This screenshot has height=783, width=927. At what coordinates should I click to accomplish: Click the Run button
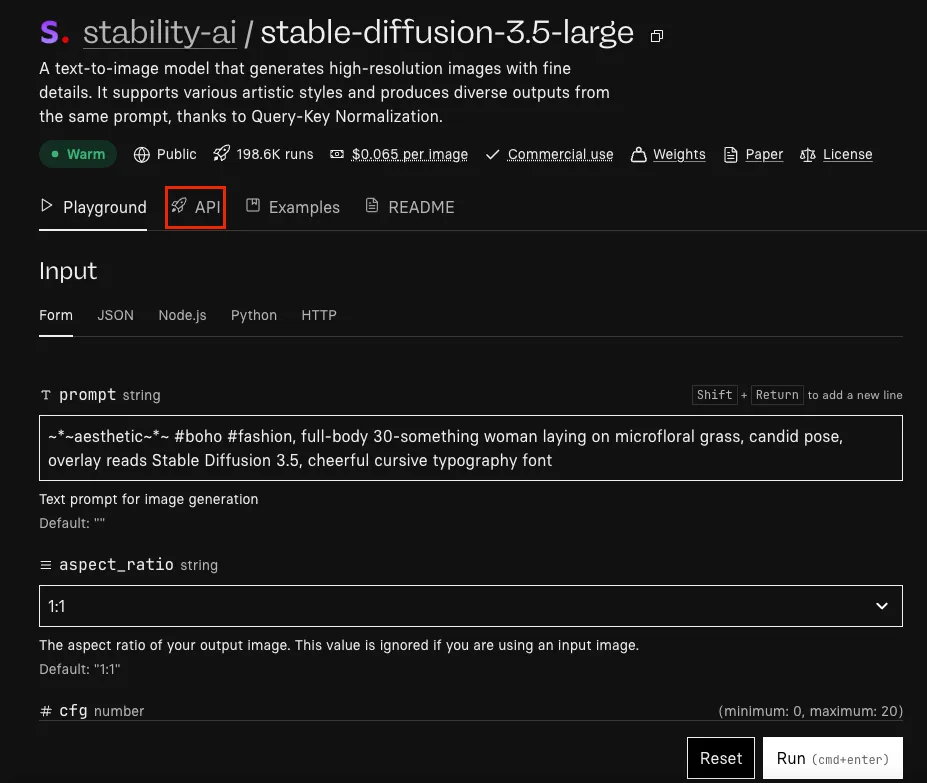832,758
